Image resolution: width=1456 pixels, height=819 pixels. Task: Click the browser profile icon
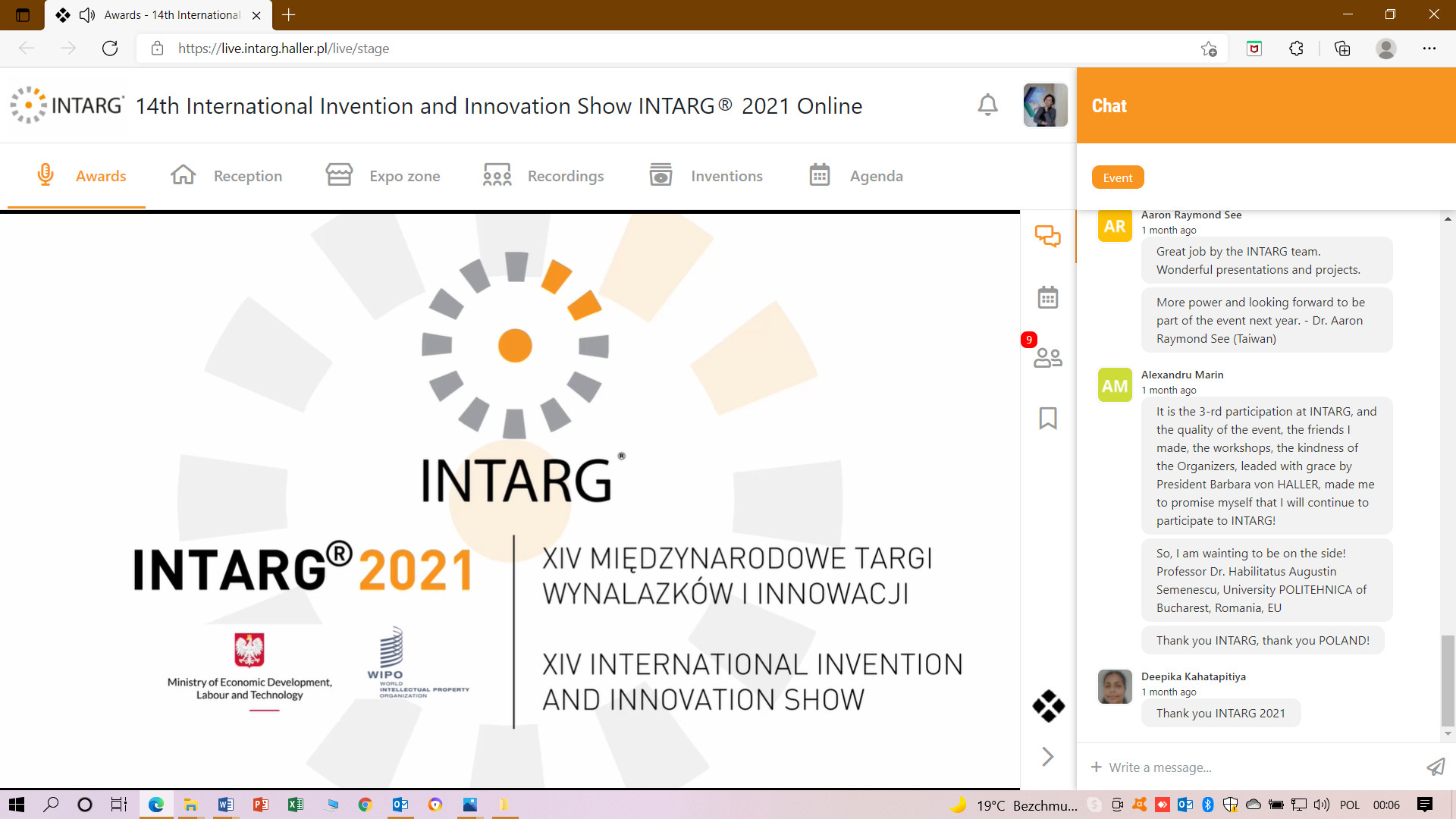click(x=1386, y=49)
